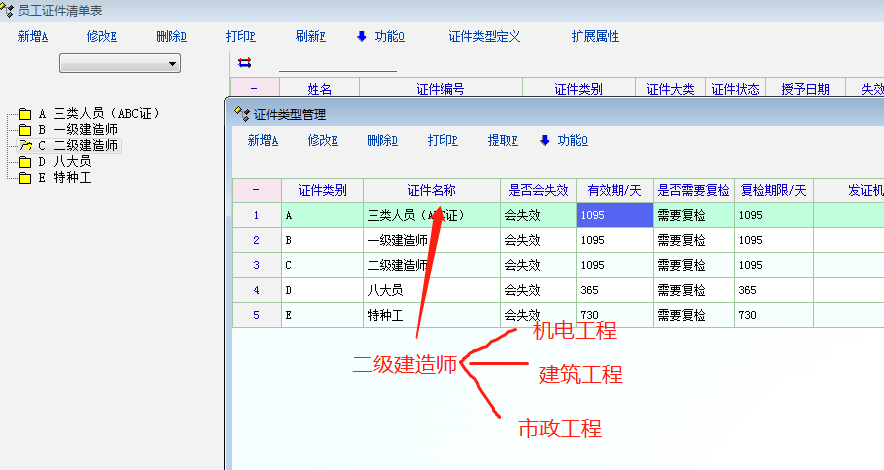Click minus button in main grid header
This screenshot has width=884, height=470.
tap(255, 89)
